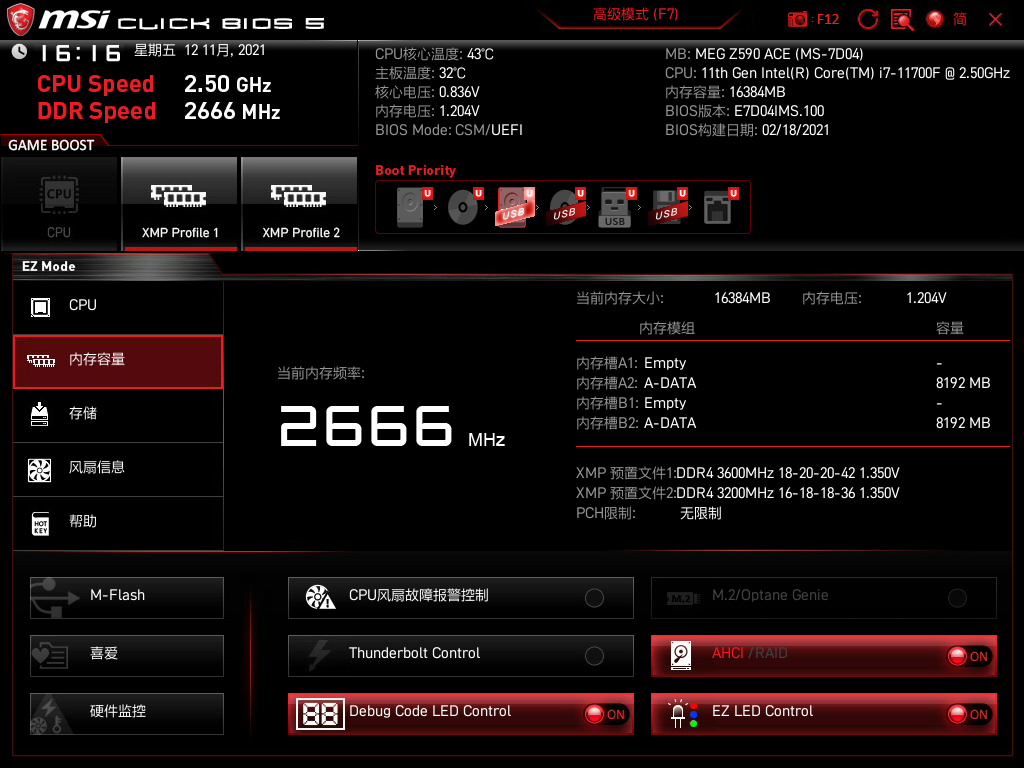Click the optical disc boot device icon
Image resolution: width=1024 pixels, height=768 pixels.
[462, 207]
